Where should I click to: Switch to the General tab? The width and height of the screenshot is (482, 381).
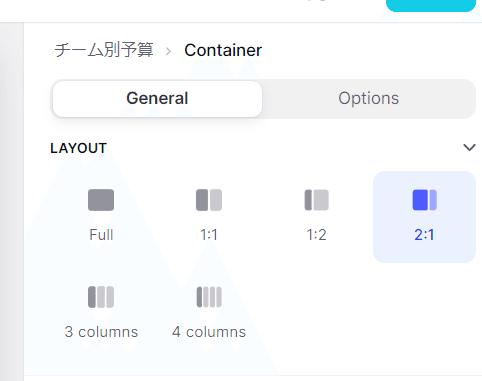[157, 99]
